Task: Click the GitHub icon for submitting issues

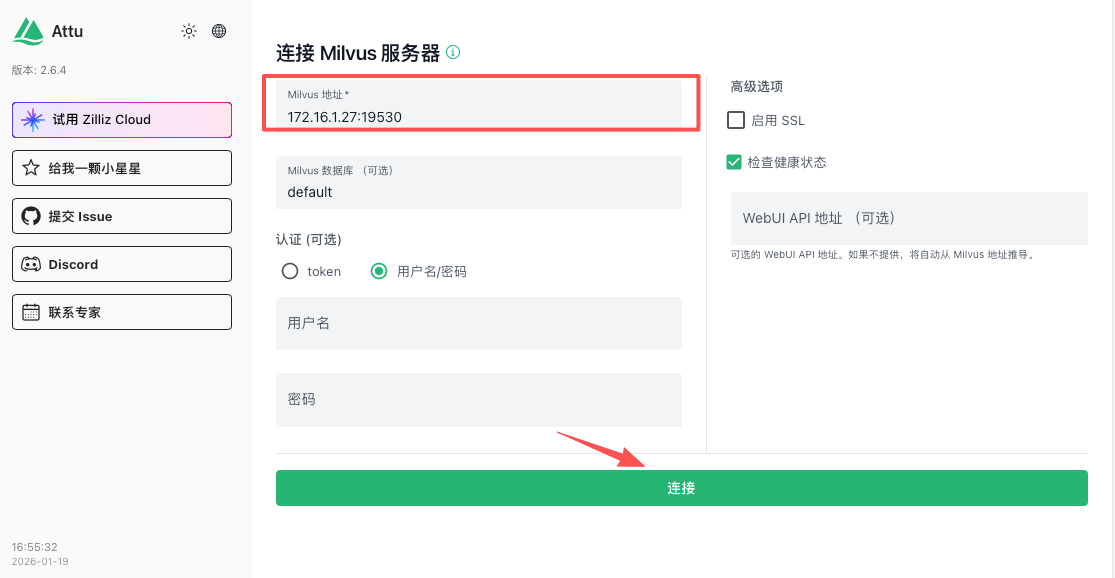Action: point(32,216)
